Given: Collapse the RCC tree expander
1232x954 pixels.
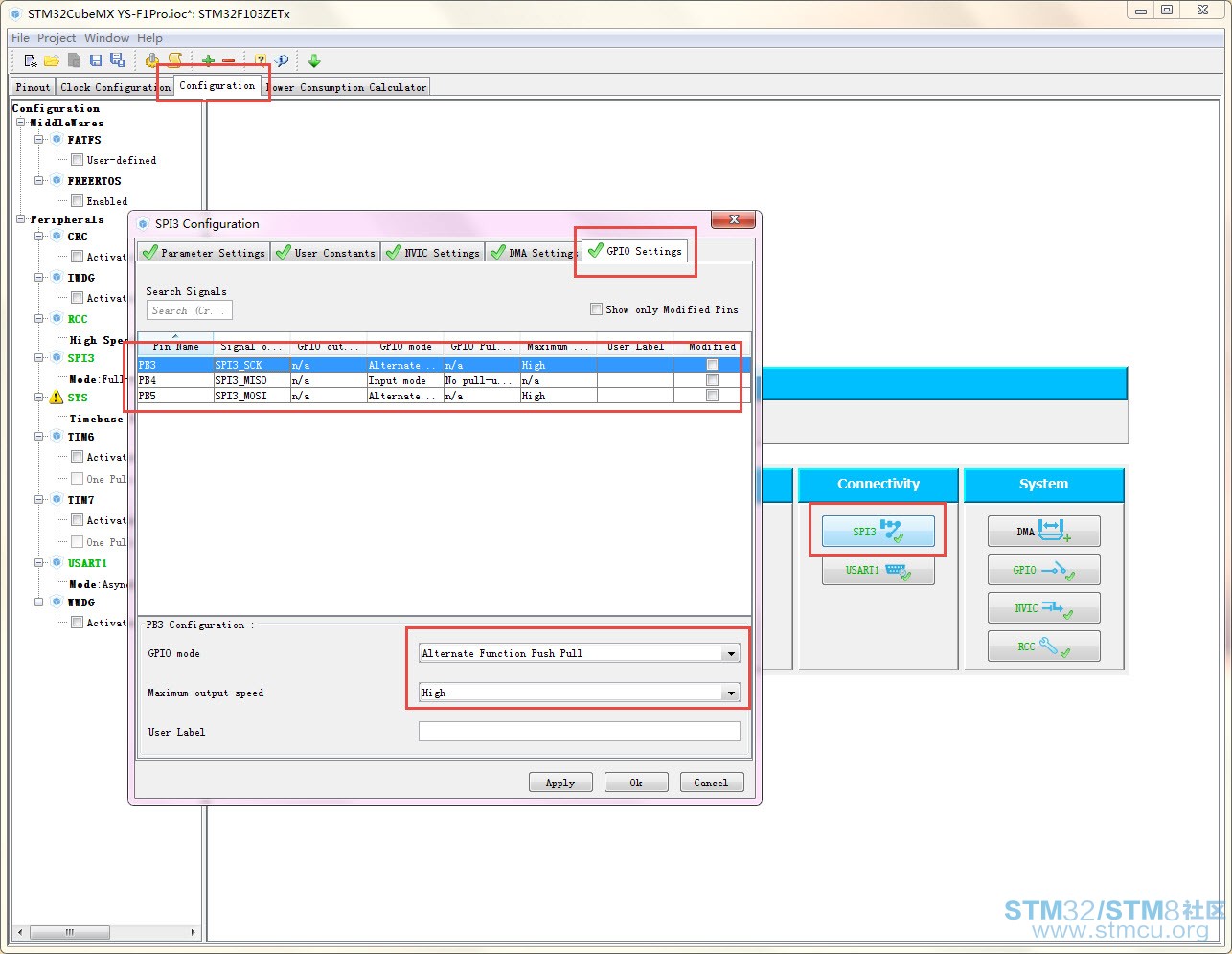Looking at the screenshot, I should click(x=39, y=318).
